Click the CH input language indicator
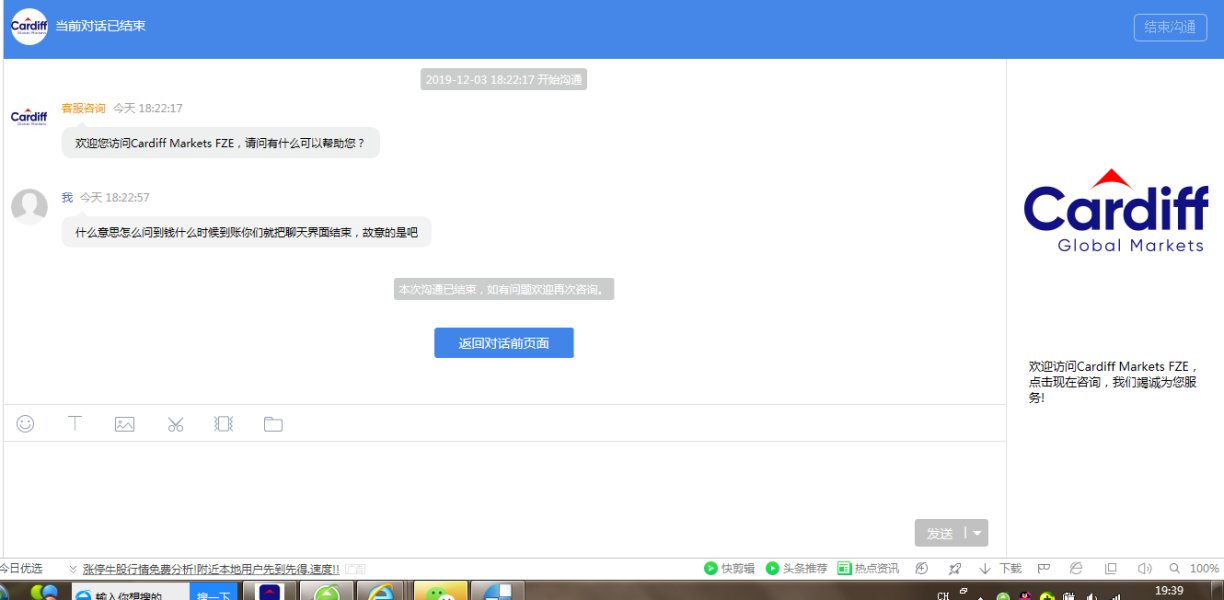 click(x=943, y=596)
